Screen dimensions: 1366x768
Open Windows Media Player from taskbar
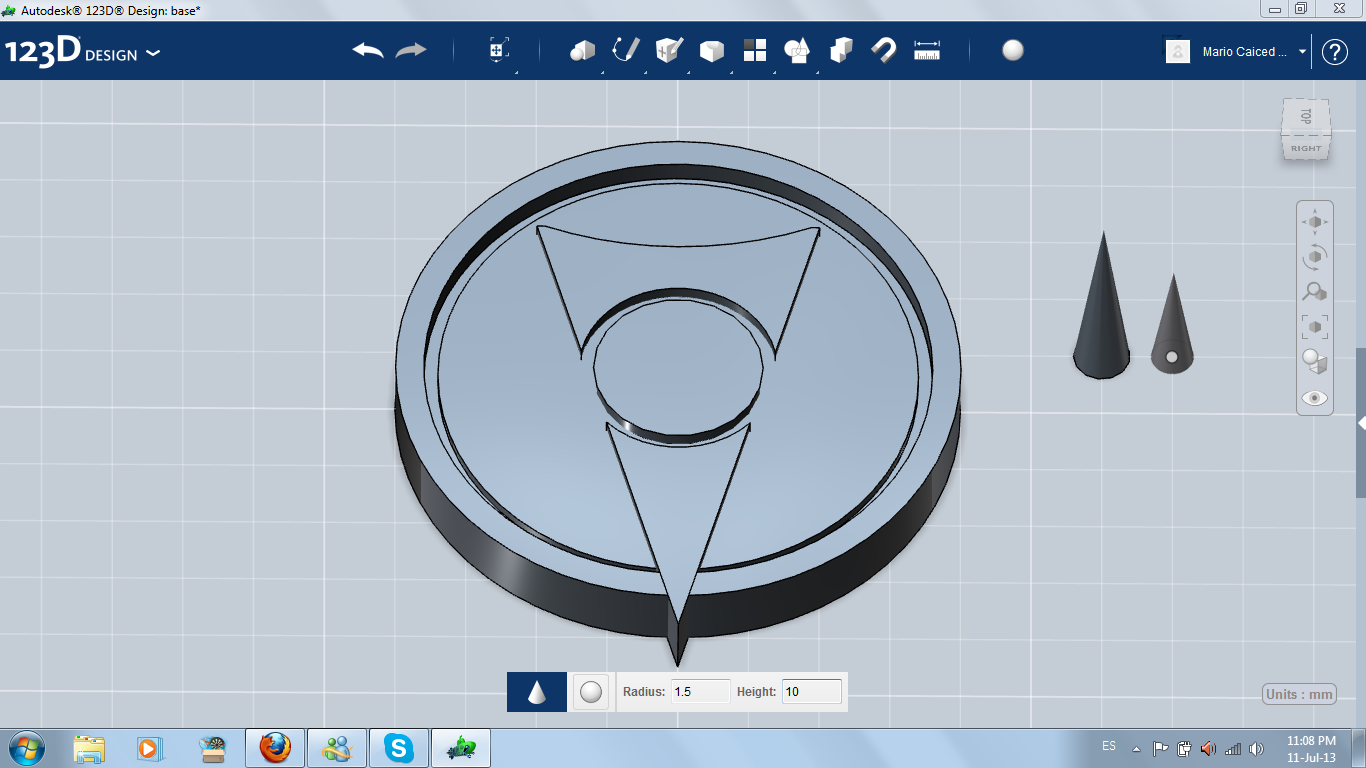(151, 747)
